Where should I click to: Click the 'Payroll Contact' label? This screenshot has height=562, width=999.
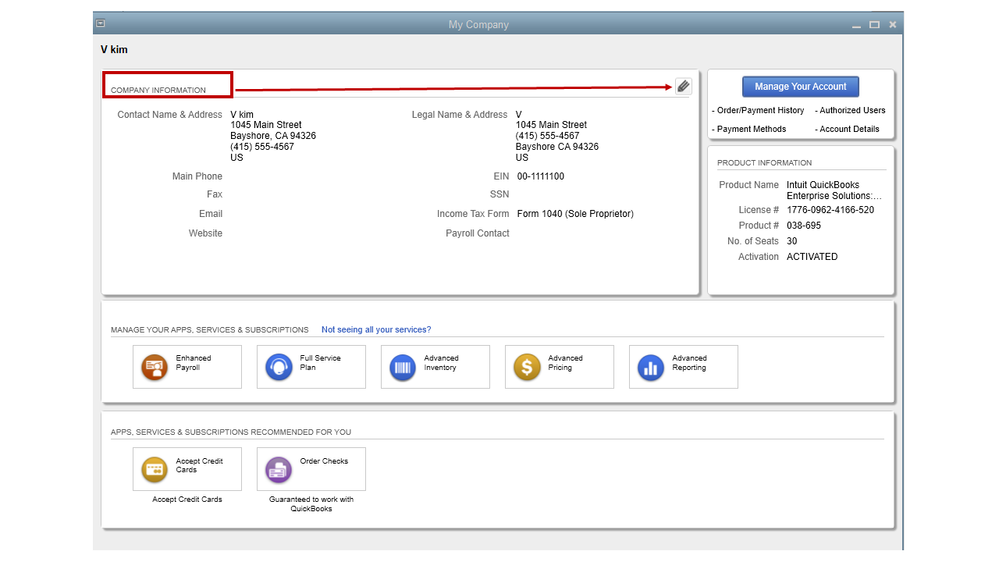(477, 233)
